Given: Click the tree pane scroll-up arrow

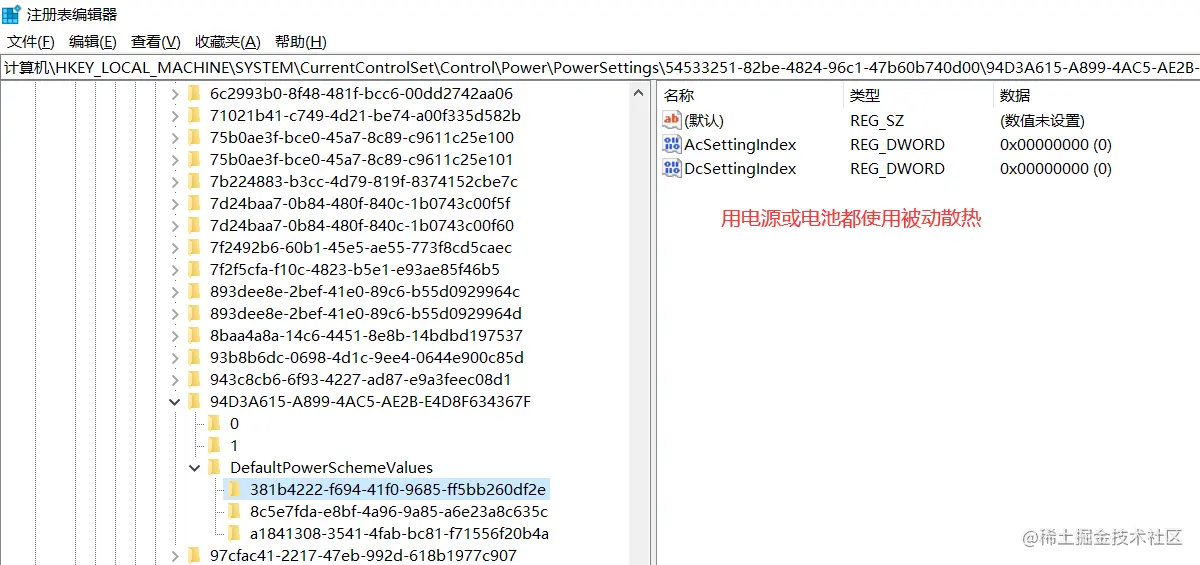Looking at the screenshot, I should 638,93.
